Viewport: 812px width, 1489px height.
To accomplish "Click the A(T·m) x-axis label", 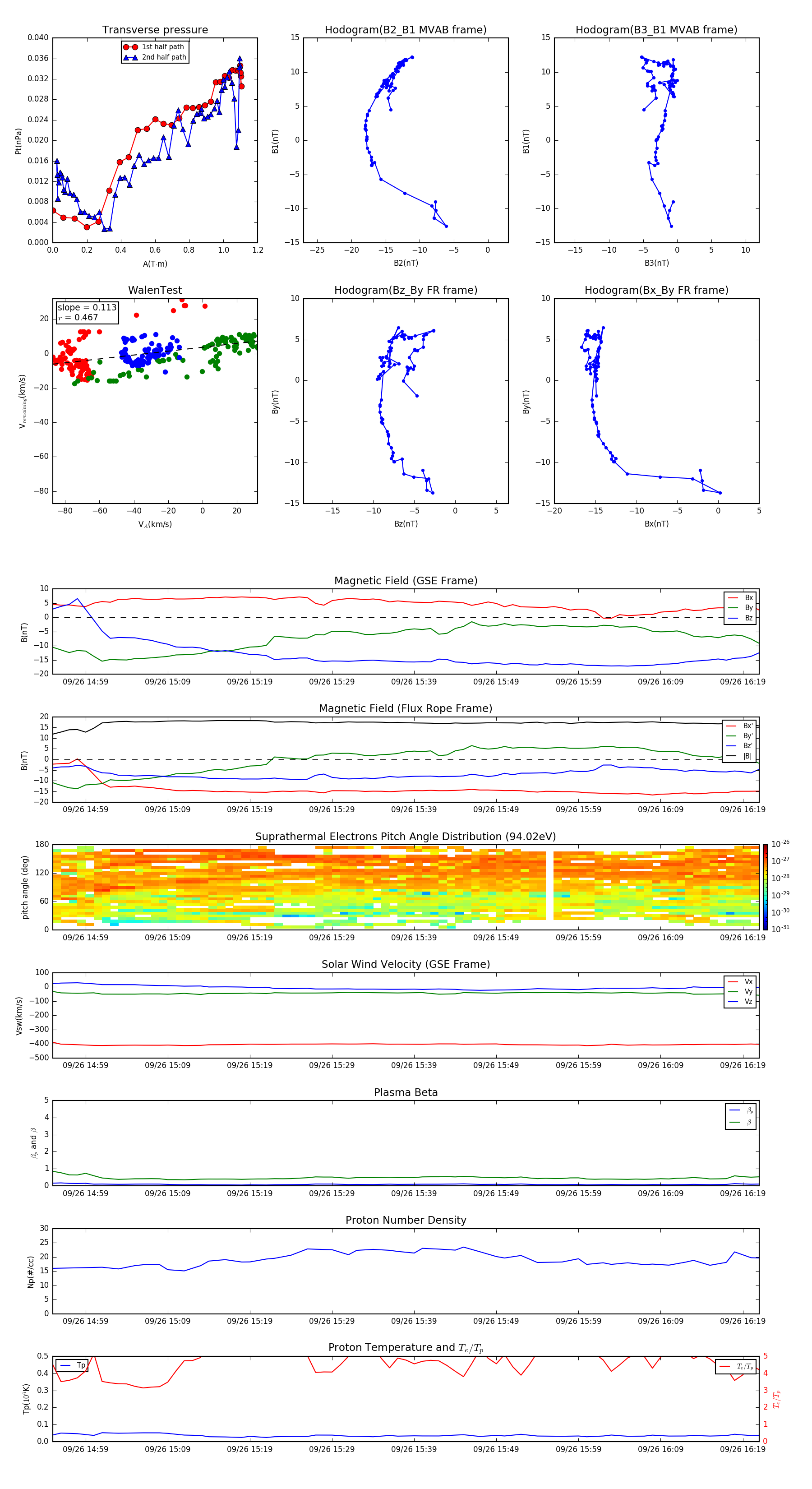I will point(155,264).
